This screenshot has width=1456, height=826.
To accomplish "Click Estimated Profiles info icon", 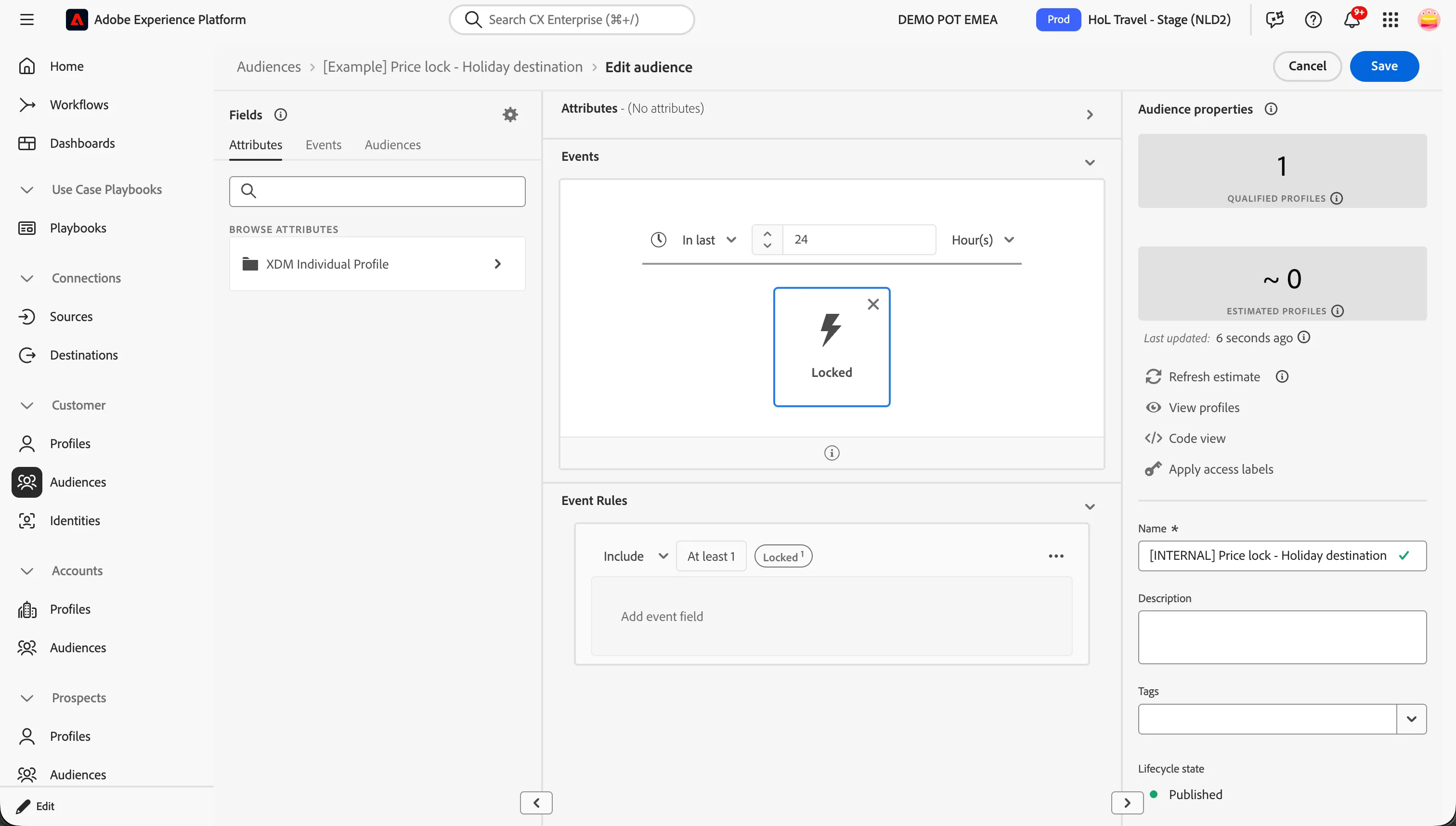I will (x=1338, y=311).
